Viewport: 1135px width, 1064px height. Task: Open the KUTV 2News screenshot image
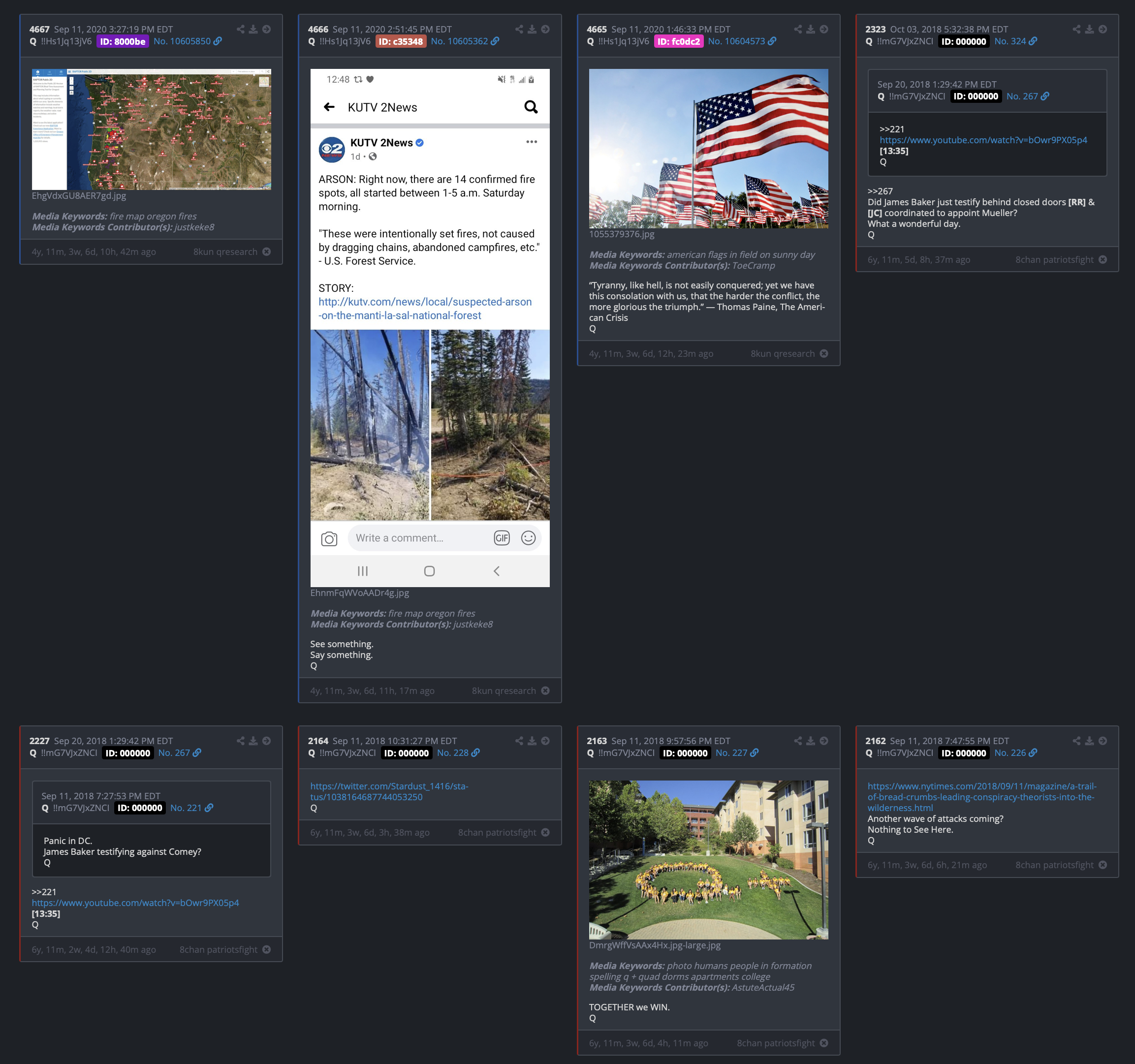coord(430,328)
